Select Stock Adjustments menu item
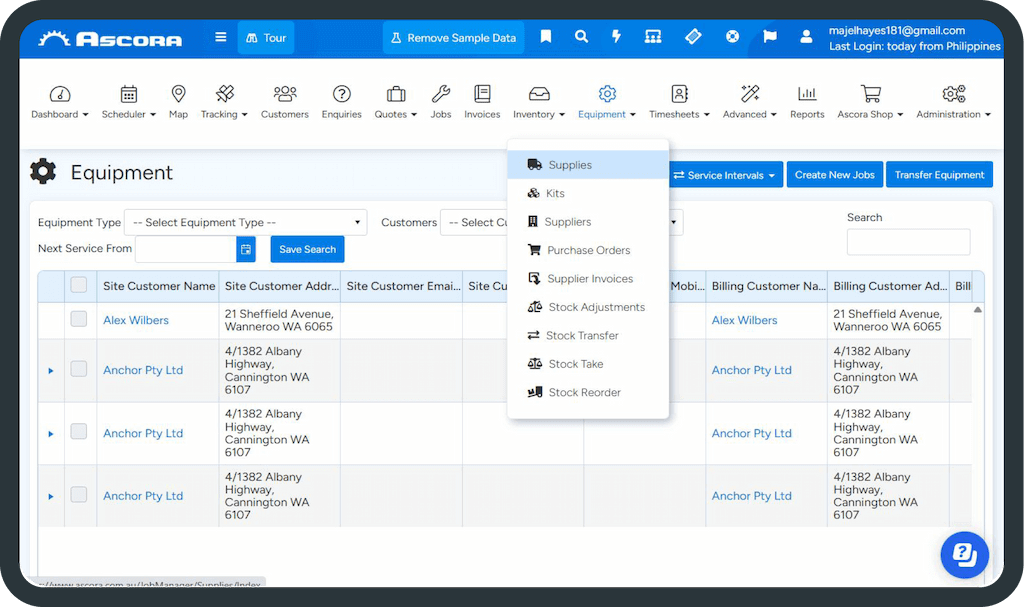 (588, 307)
